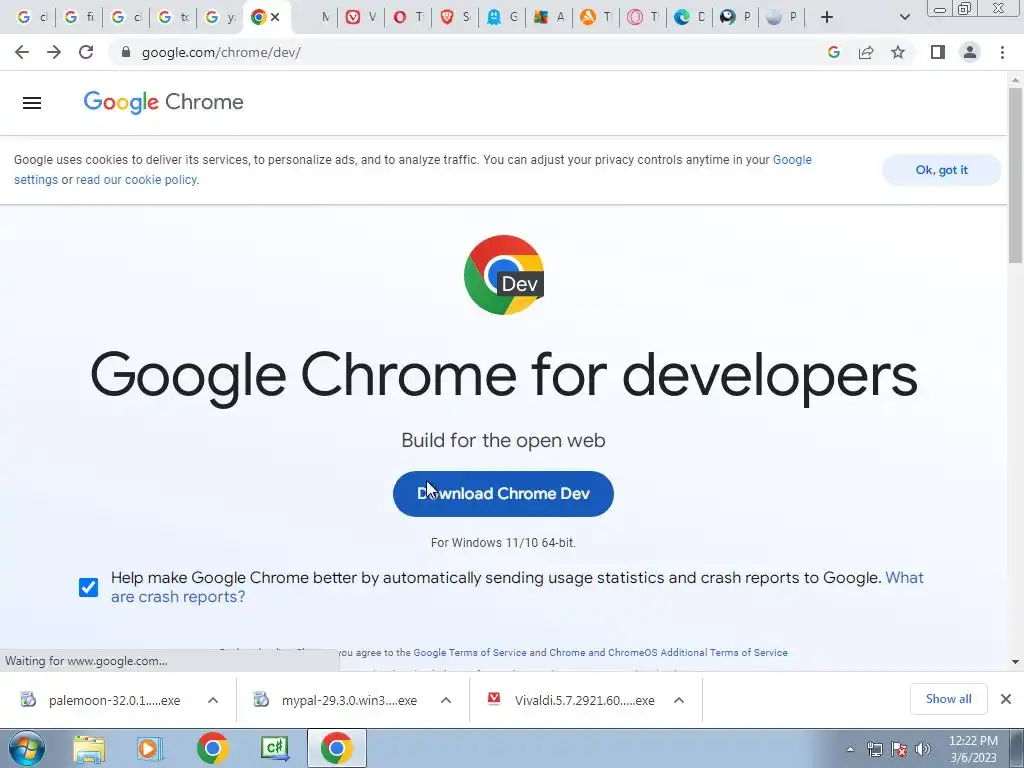This screenshot has width=1024, height=768.
Task: Open the network tray icon
Action: tap(874, 749)
